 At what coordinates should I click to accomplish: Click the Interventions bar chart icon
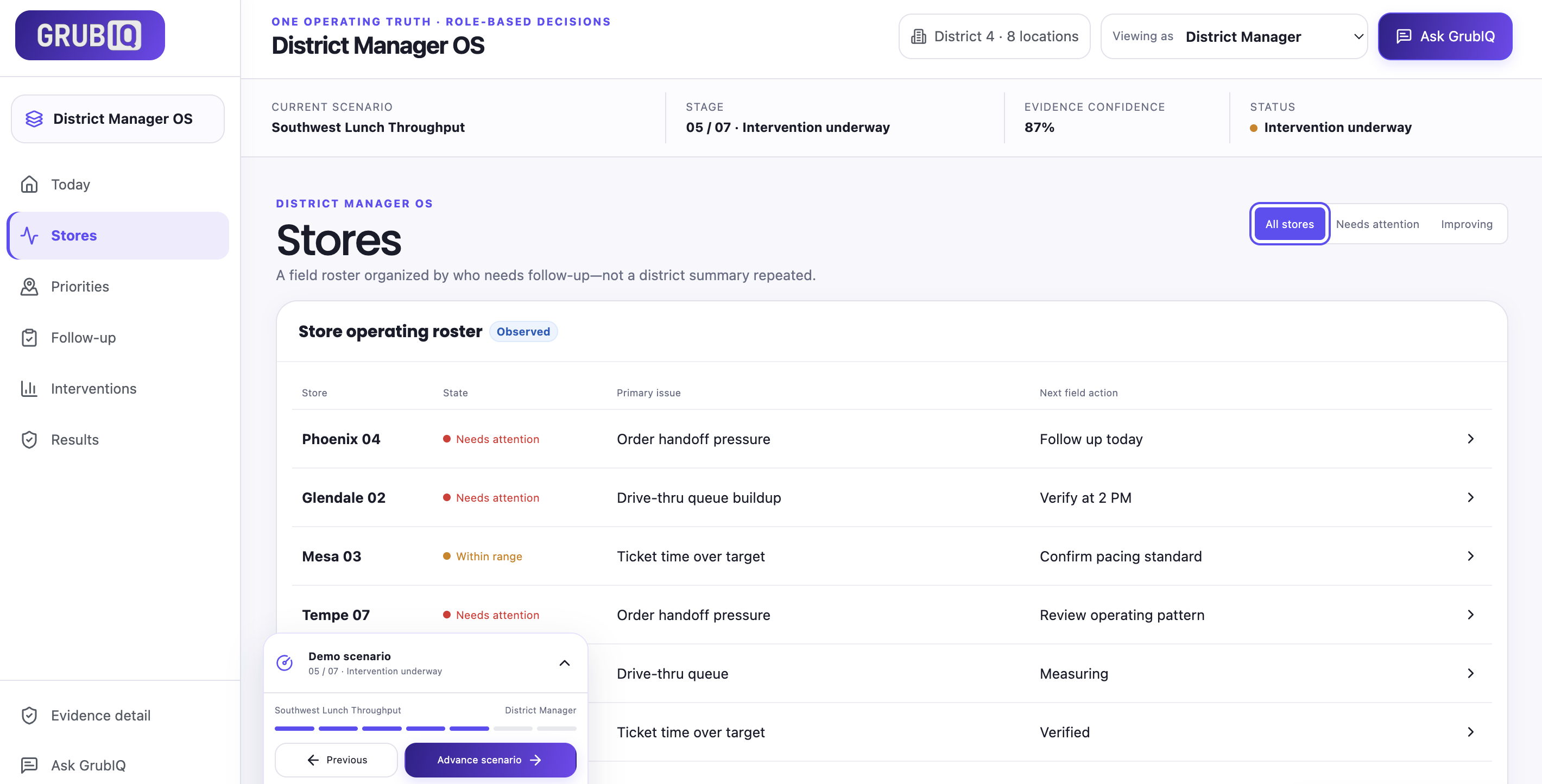(x=29, y=388)
